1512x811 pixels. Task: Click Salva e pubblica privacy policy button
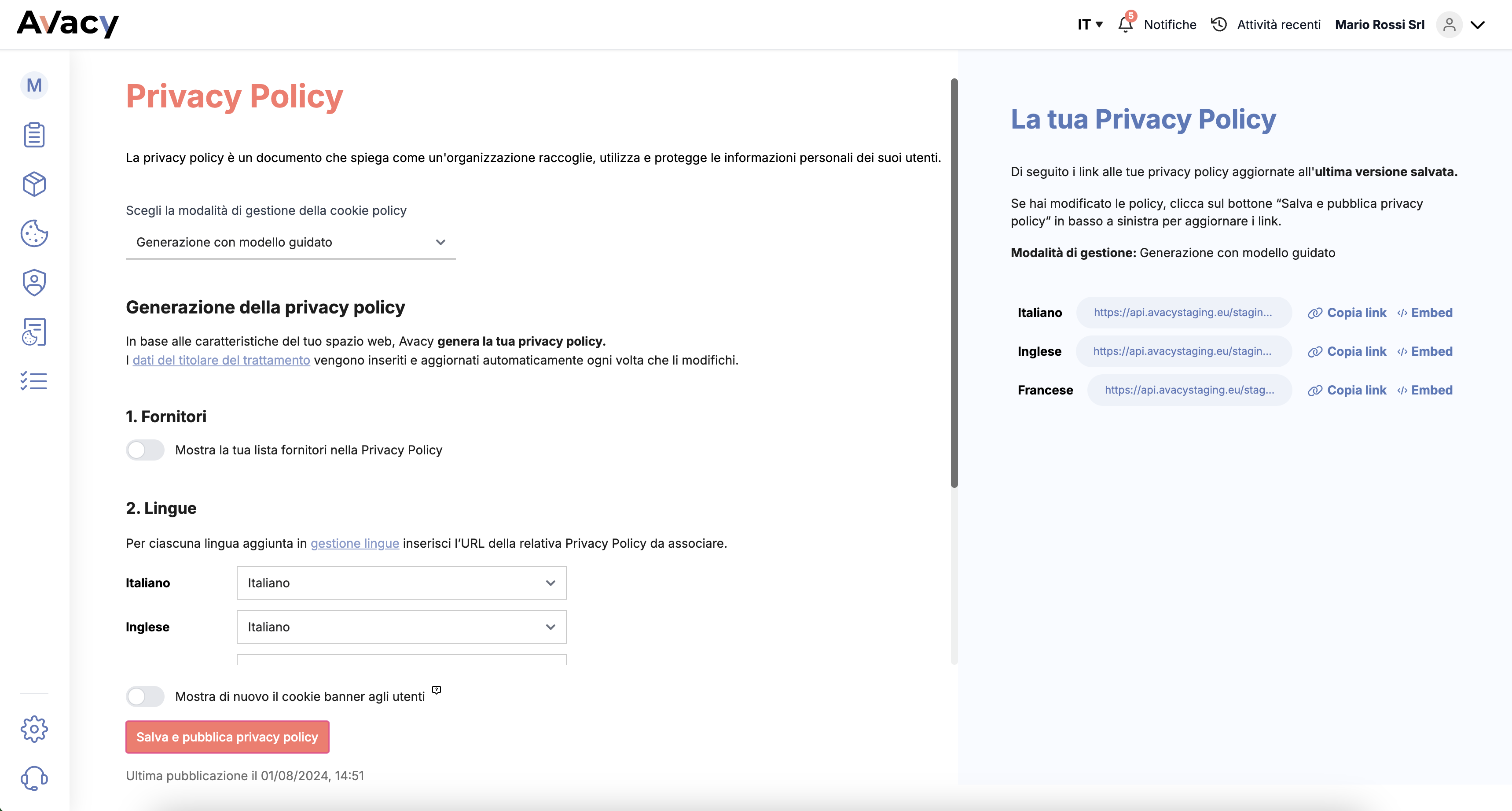[227, 737]
